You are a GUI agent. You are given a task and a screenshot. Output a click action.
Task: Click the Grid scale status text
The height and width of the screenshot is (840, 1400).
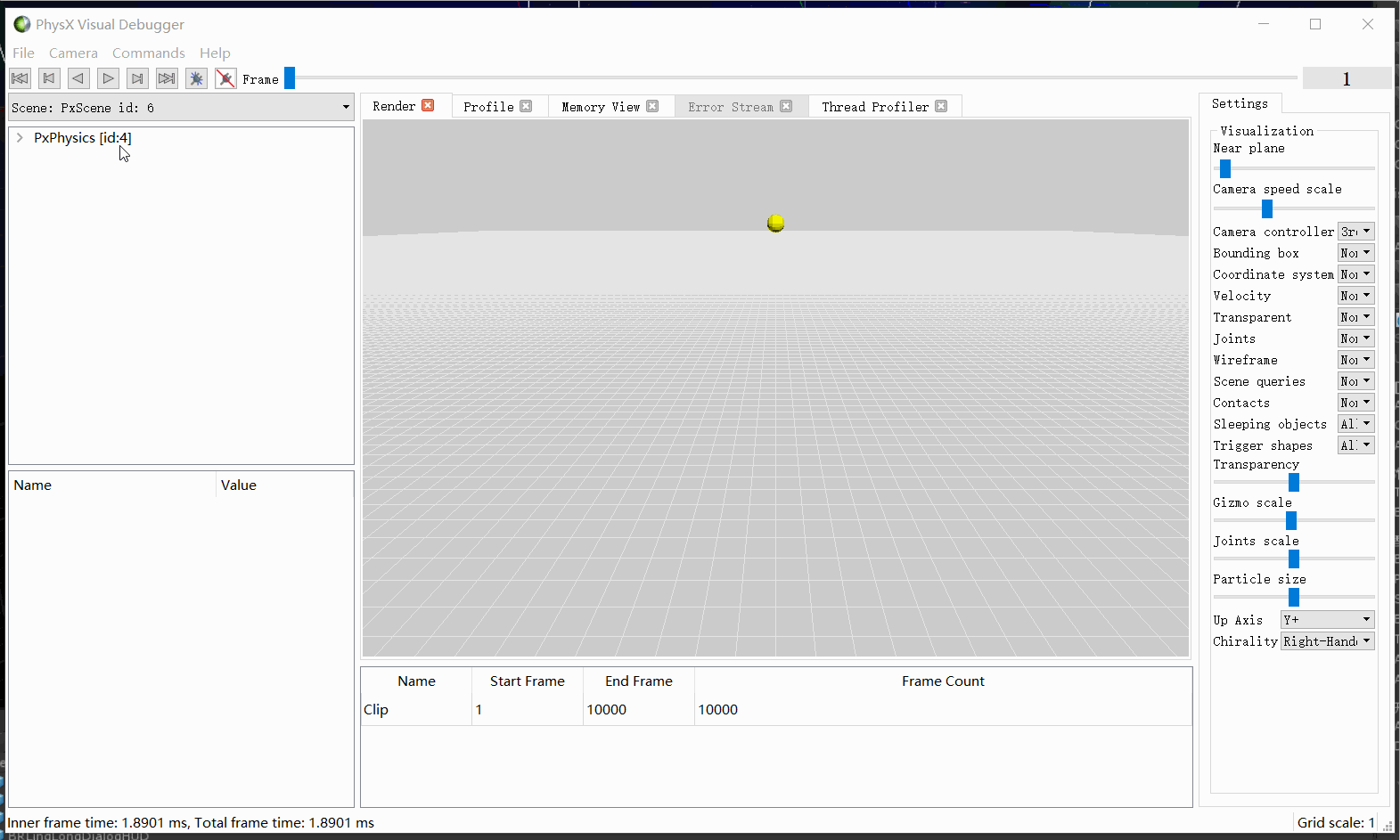coord(1336,823)
